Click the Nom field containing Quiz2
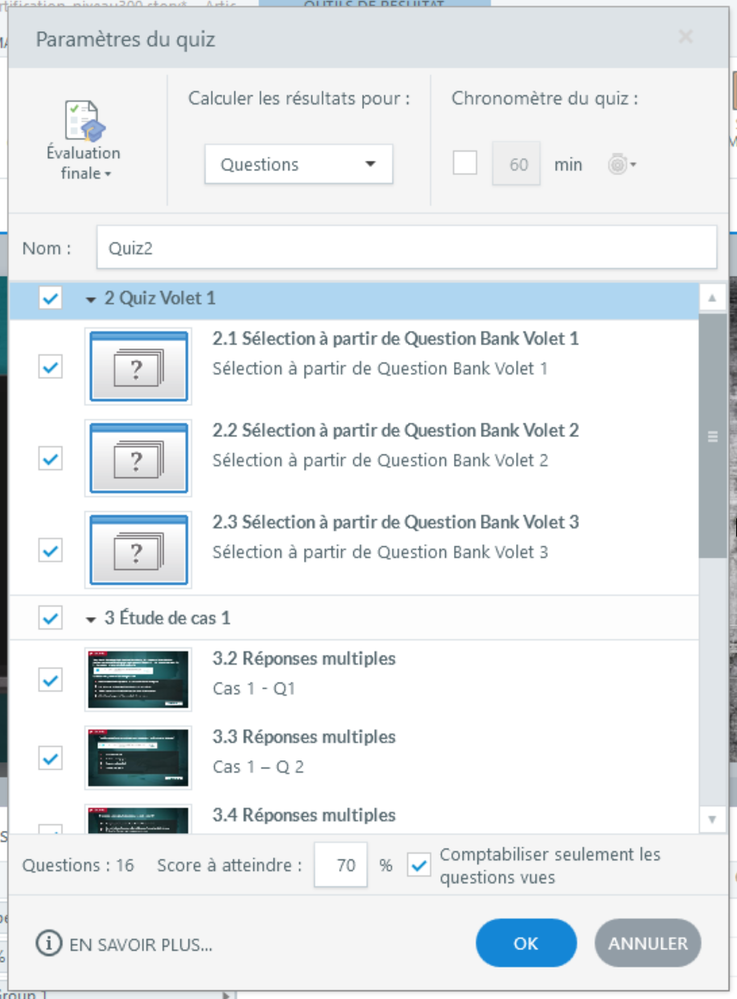The height and width of the screenshot is (999, 737). [x=406, y=247]
